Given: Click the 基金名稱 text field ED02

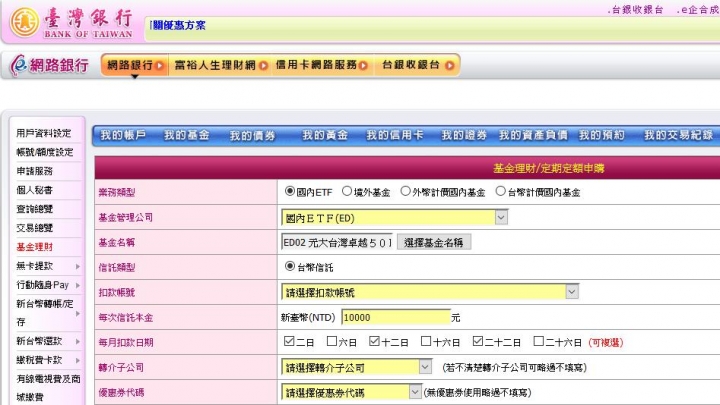Looking at the screenshot, I should pos(338,242).
